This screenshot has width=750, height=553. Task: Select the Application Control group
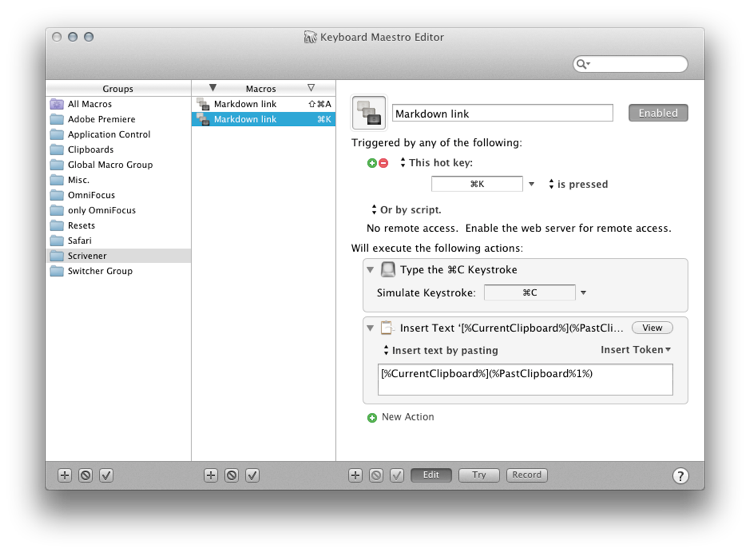pyautogui.click(x=119, y=134)
